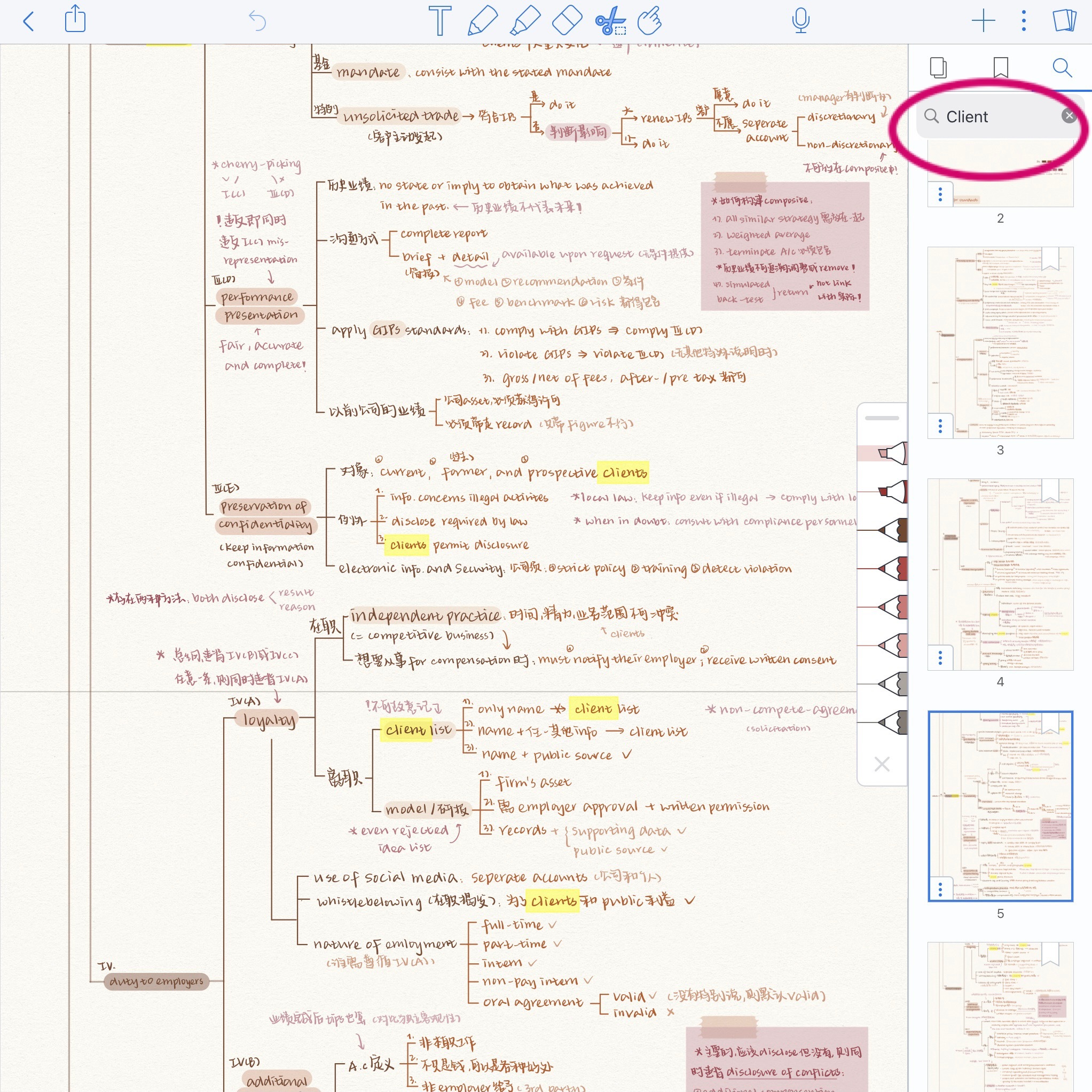Clear the search field text
1092x1092 pixels.
[x=1069, y=116]
